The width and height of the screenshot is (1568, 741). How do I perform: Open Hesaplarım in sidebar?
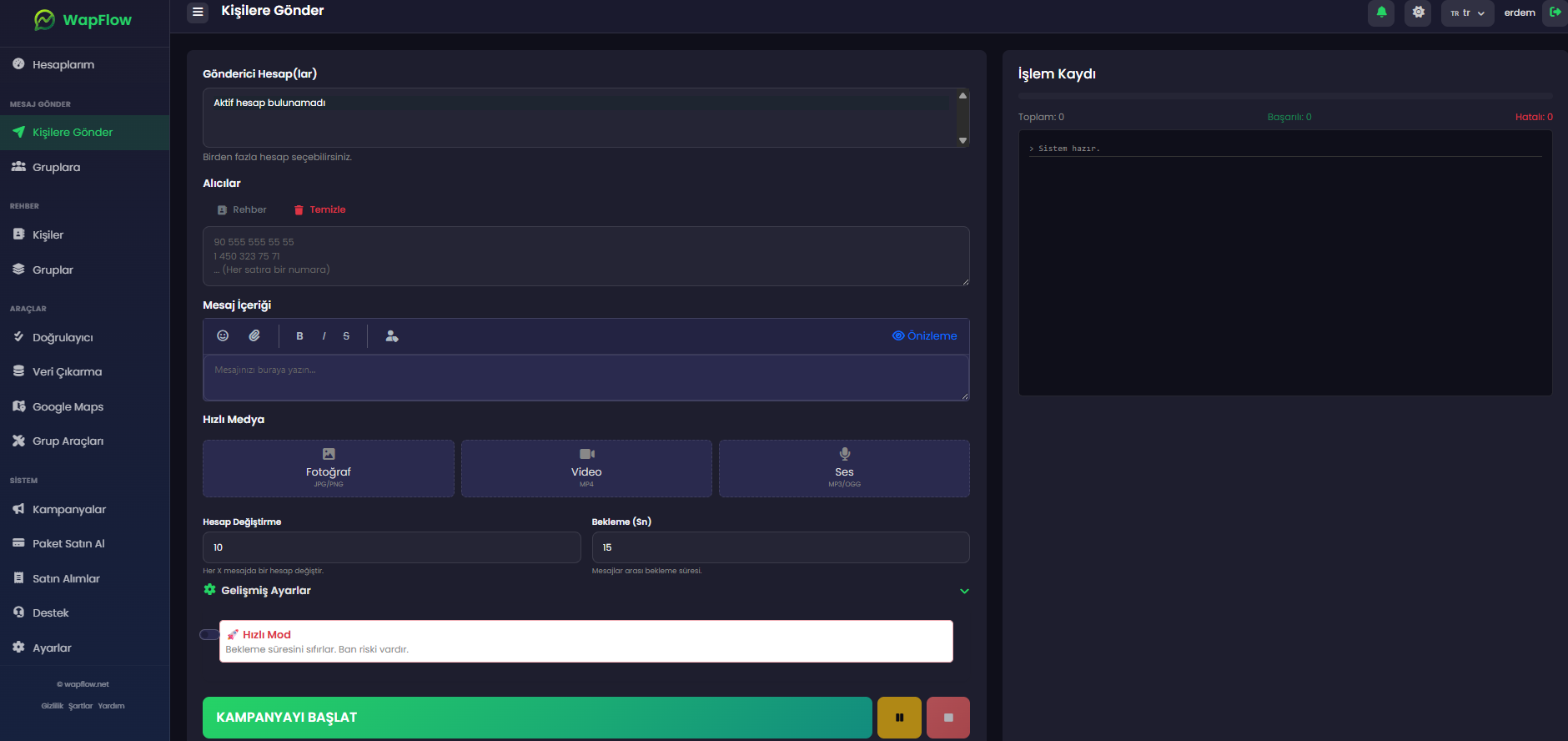tap(84, 64)
